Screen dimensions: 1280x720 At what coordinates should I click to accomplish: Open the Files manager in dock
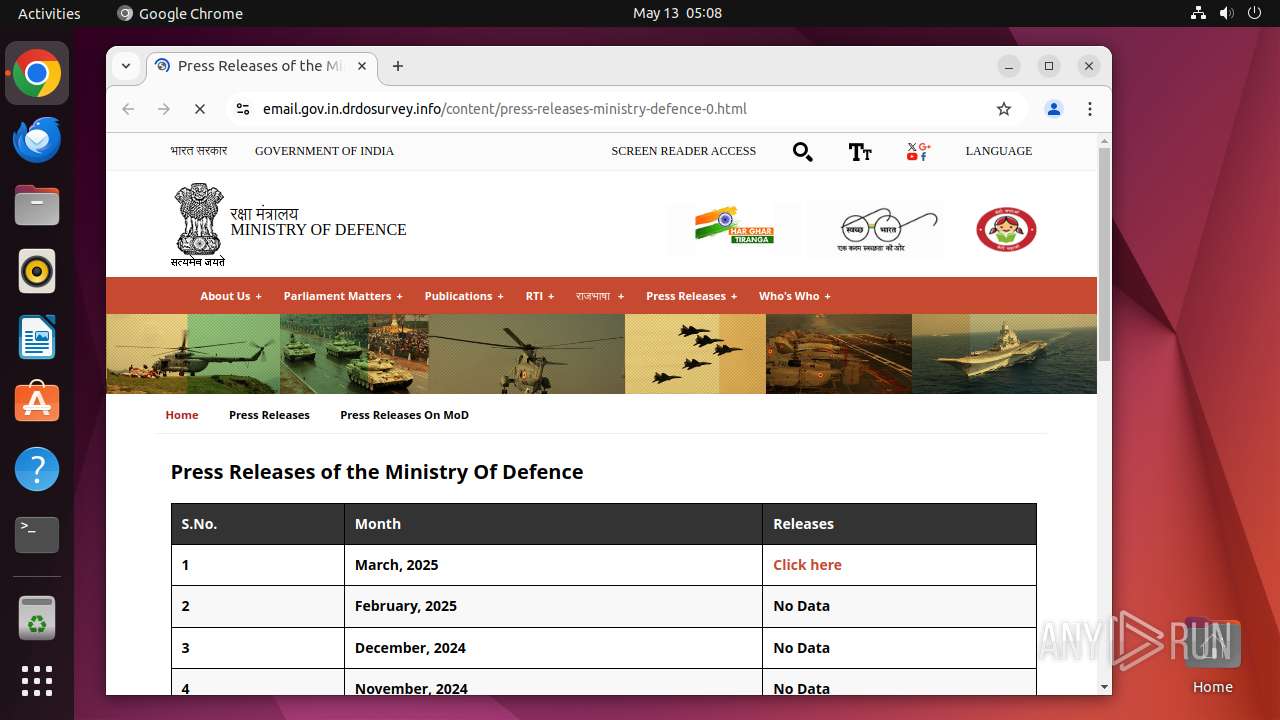[37, 206]
